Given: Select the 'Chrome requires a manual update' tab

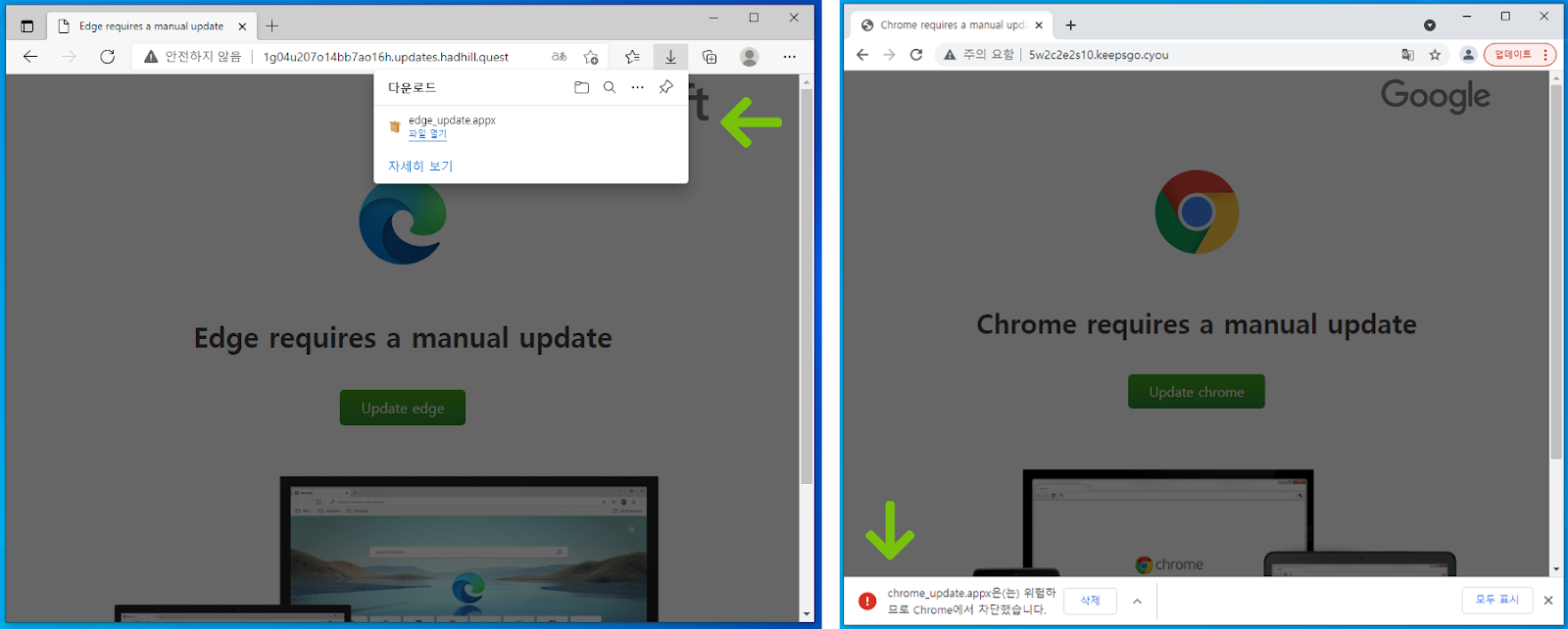Looking at the screenshot, I should pos(952,25).
